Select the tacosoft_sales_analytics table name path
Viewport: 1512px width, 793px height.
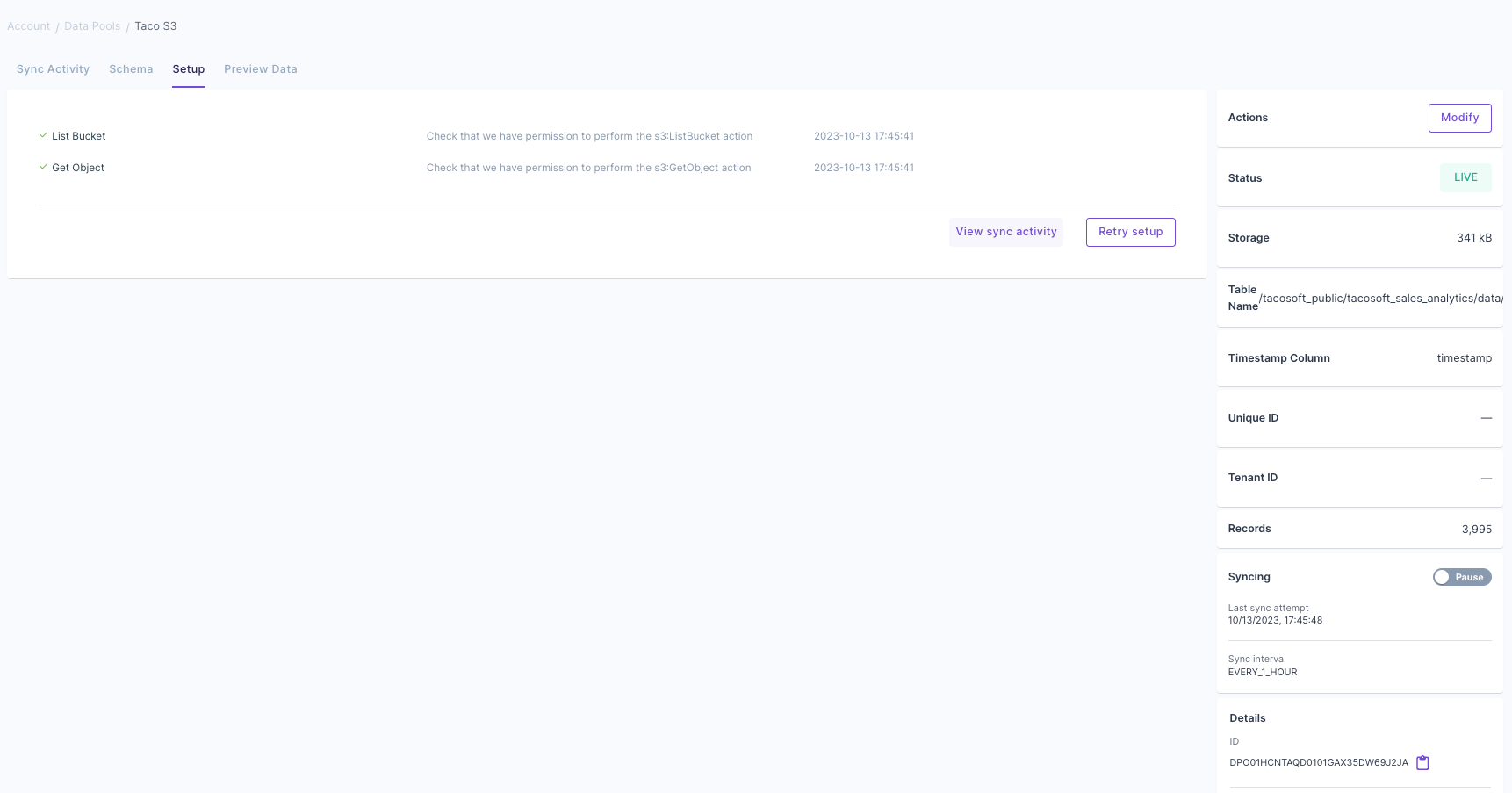pos(1380,298)
